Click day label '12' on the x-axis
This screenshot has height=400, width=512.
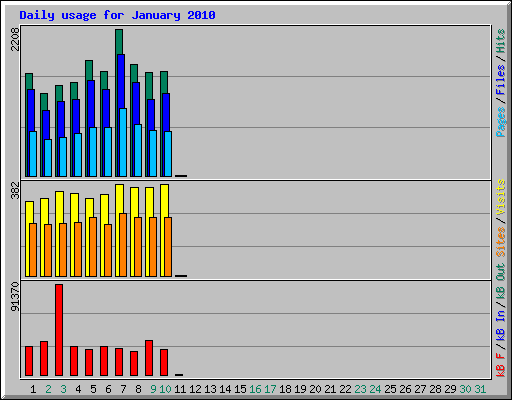coord(195,389)
